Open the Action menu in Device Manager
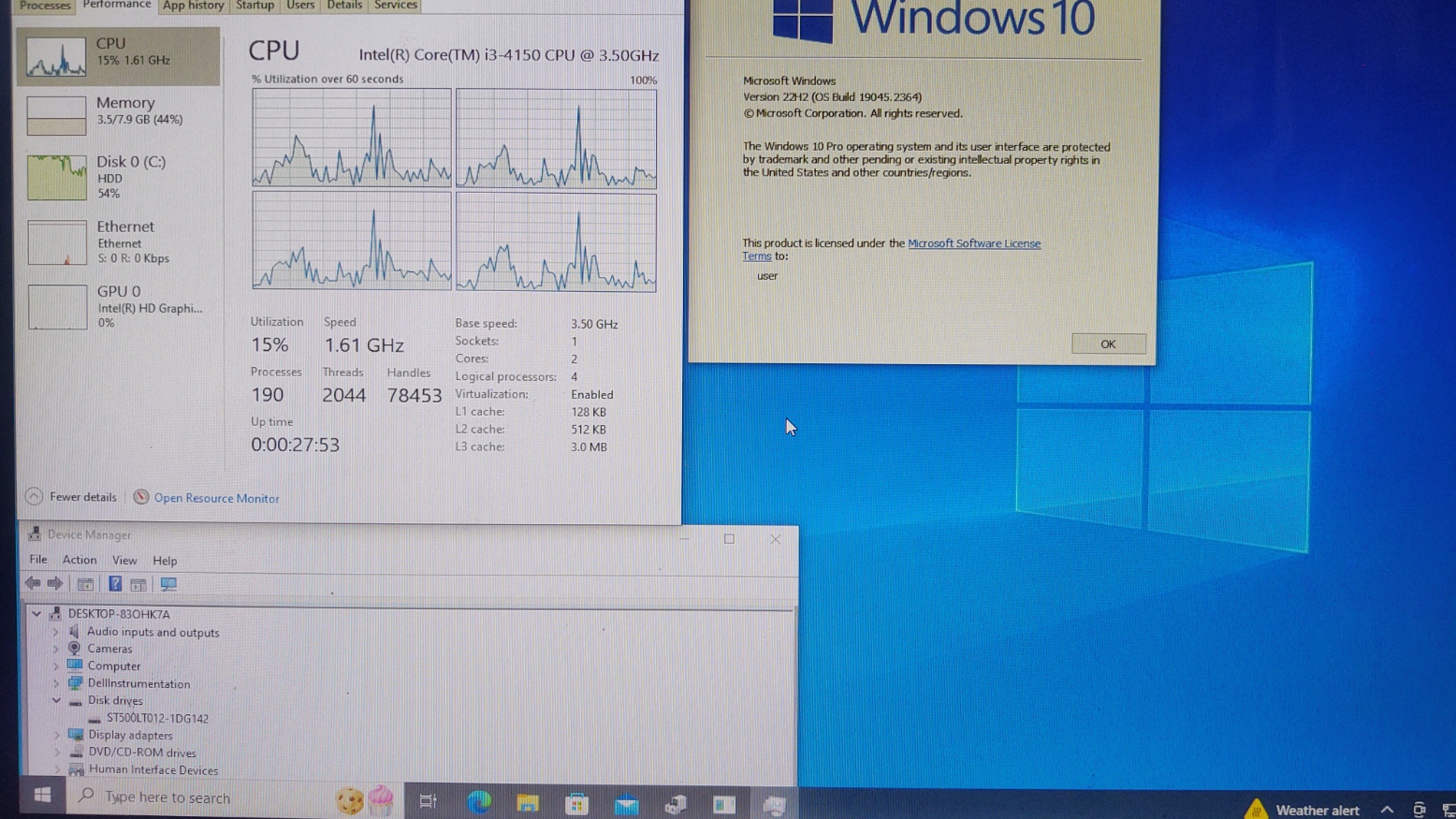 (80, 560)
